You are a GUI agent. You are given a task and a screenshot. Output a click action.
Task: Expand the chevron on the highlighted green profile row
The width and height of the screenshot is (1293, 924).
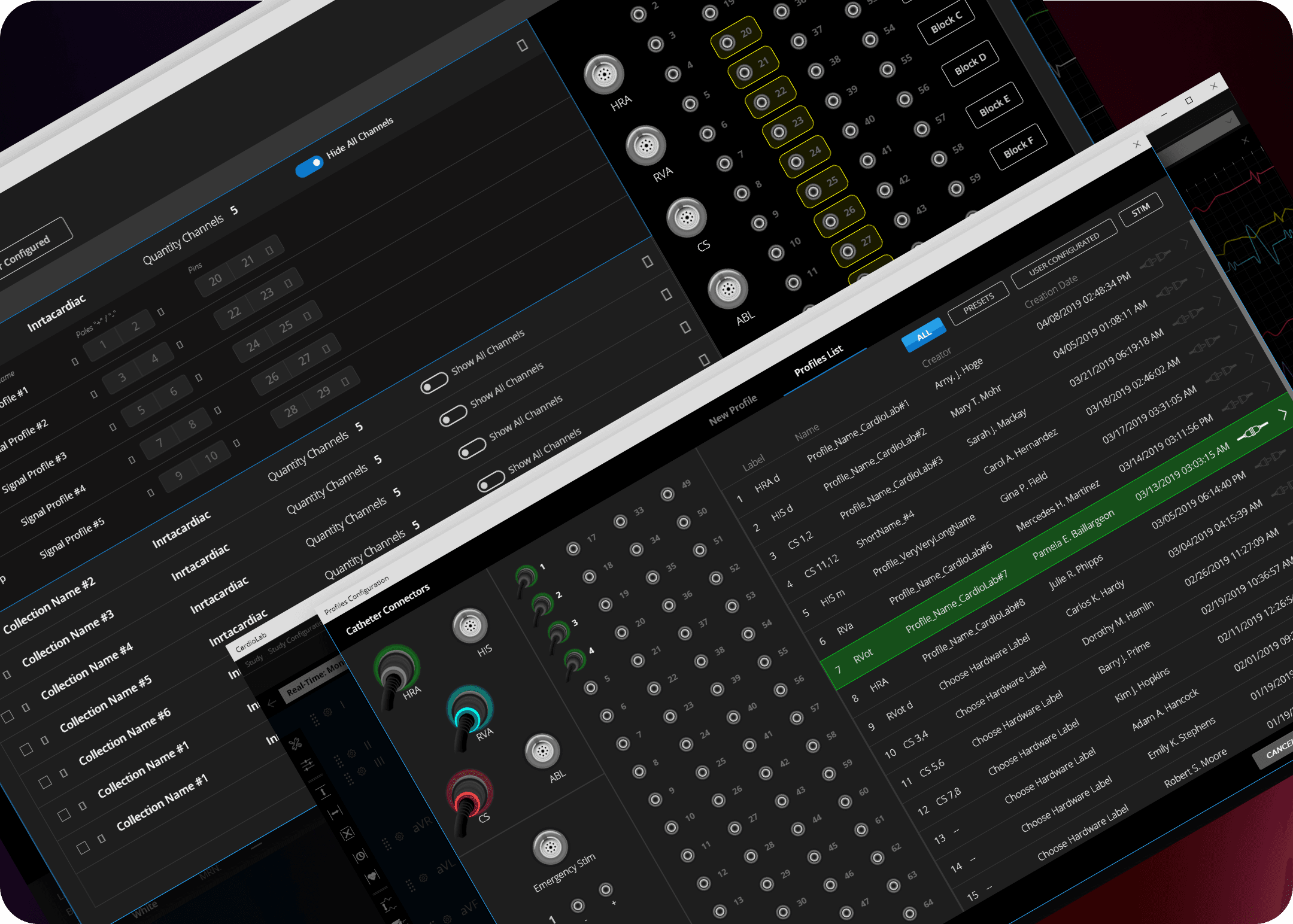1283,414
